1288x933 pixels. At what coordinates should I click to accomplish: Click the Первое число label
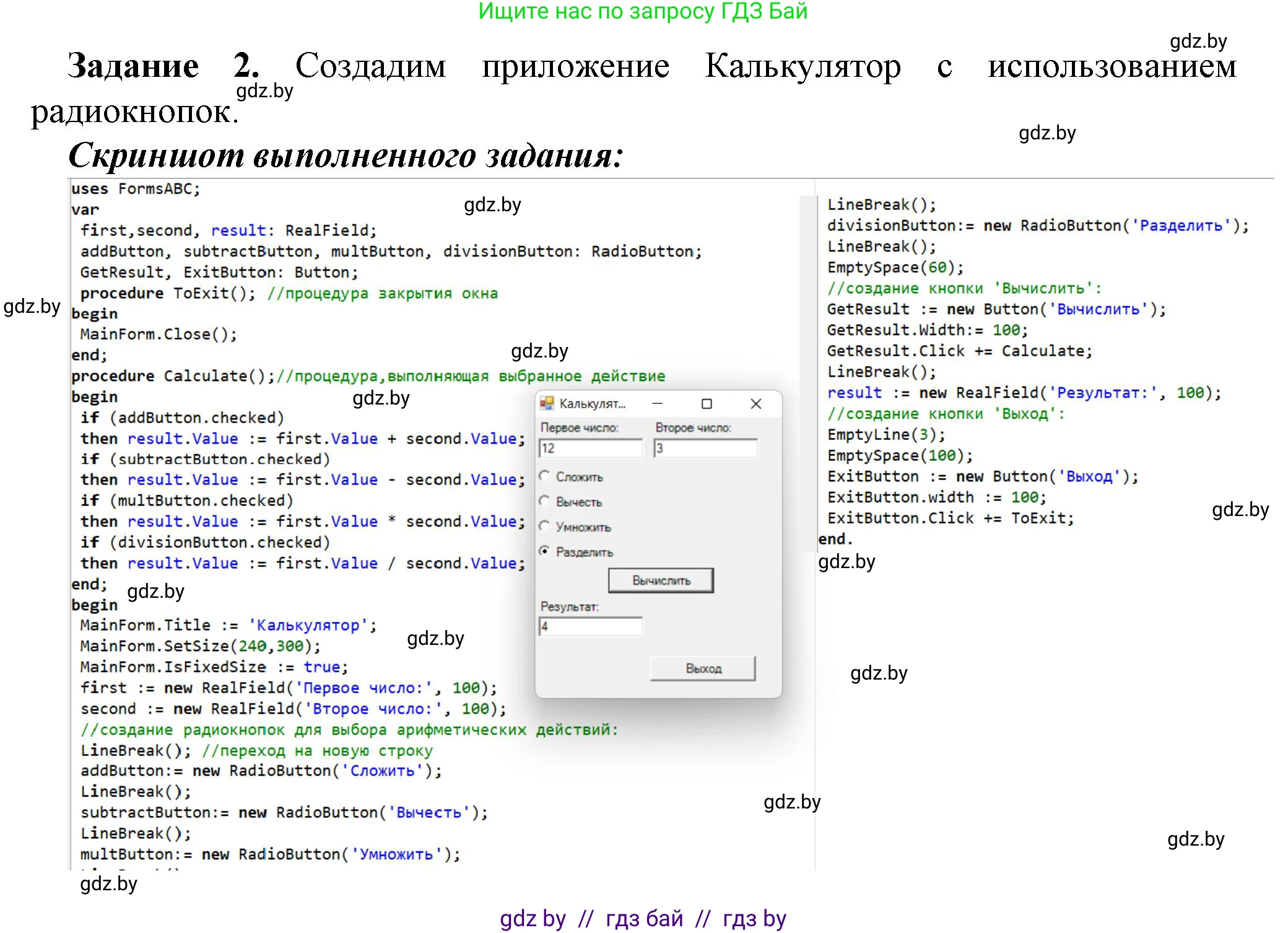click(x=579, y=427)
